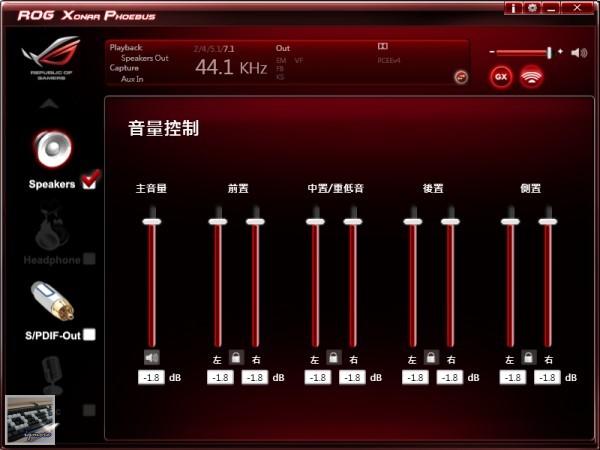Viewport: 600px width, 450px height.
Task: Click the keyboard thumbnail at bottom-left
Action: (x=31, y=419)
